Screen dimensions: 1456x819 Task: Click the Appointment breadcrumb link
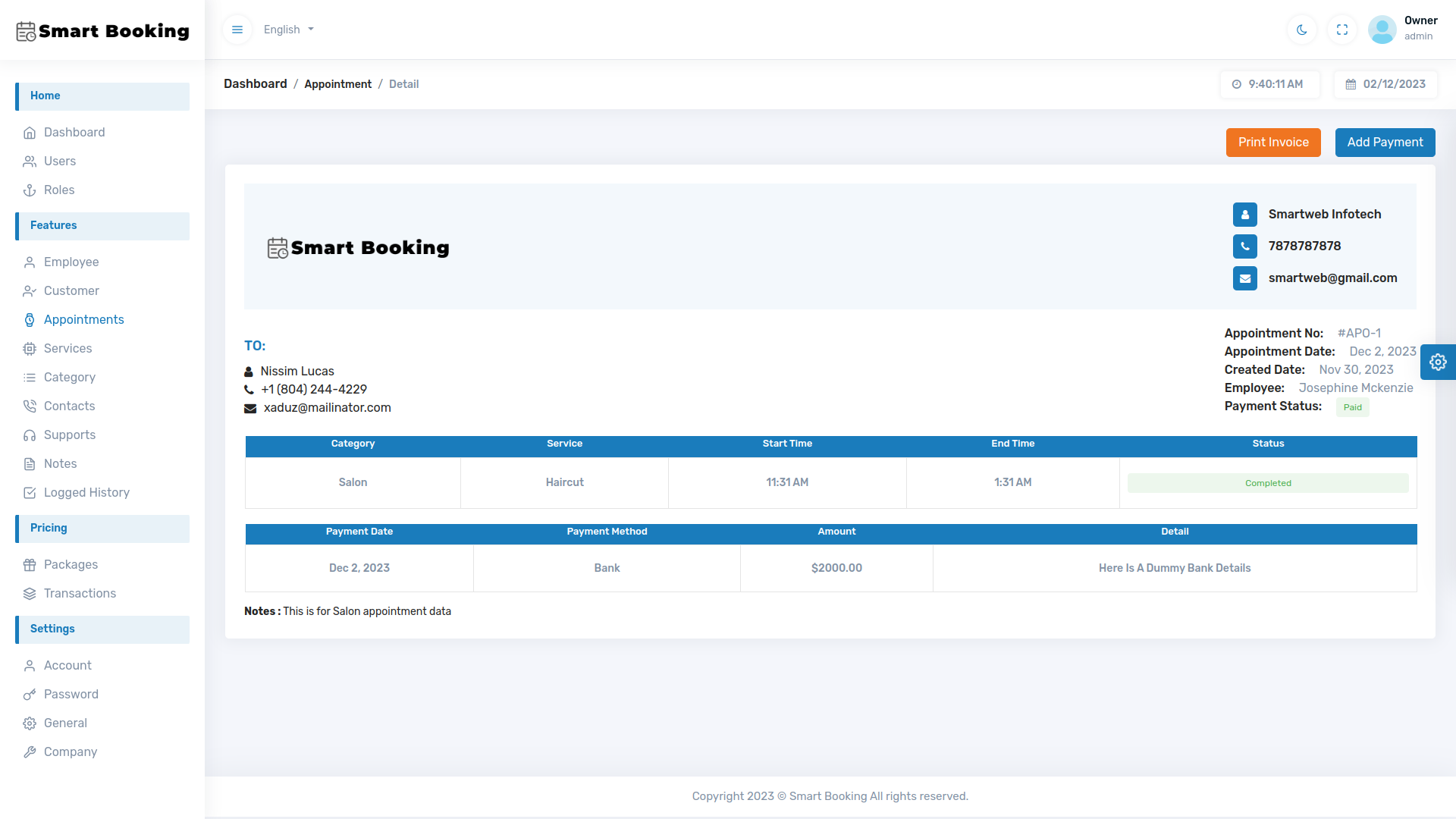coord(337,84)
